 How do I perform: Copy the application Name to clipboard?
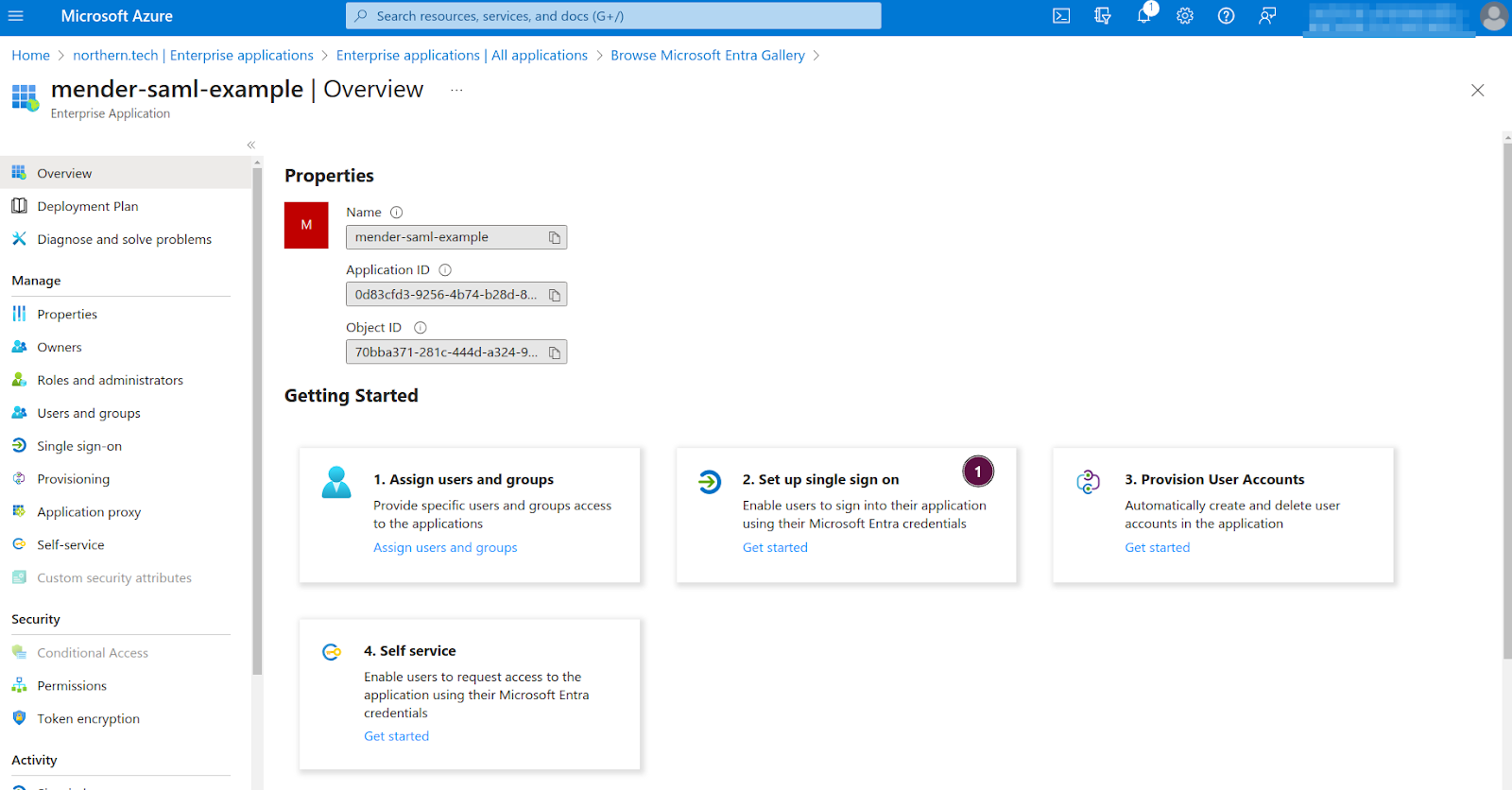[555, 238]
